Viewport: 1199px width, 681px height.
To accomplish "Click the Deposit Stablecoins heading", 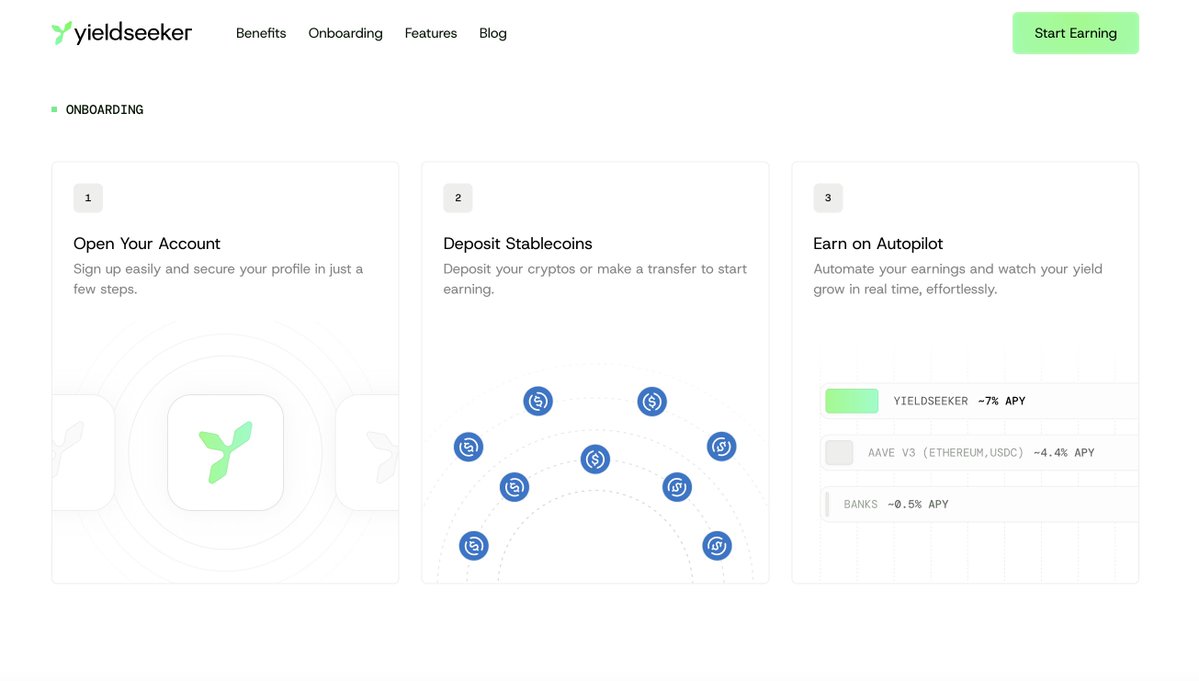I will coord(518,243).
